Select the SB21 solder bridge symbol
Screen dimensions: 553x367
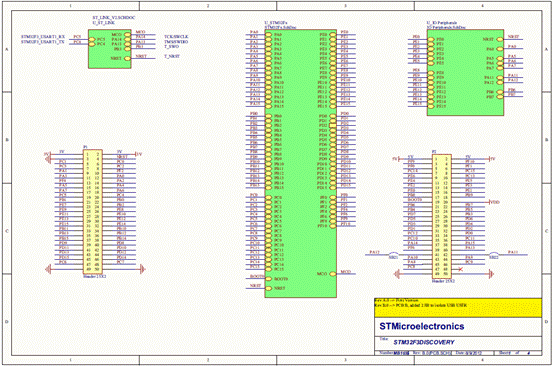click(x=394, y=255)
